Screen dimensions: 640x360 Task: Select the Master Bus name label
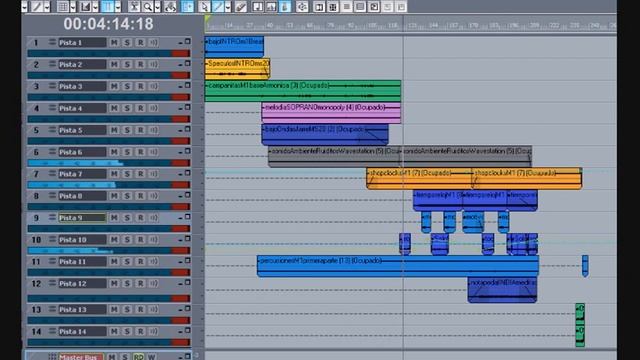[81, 357]
